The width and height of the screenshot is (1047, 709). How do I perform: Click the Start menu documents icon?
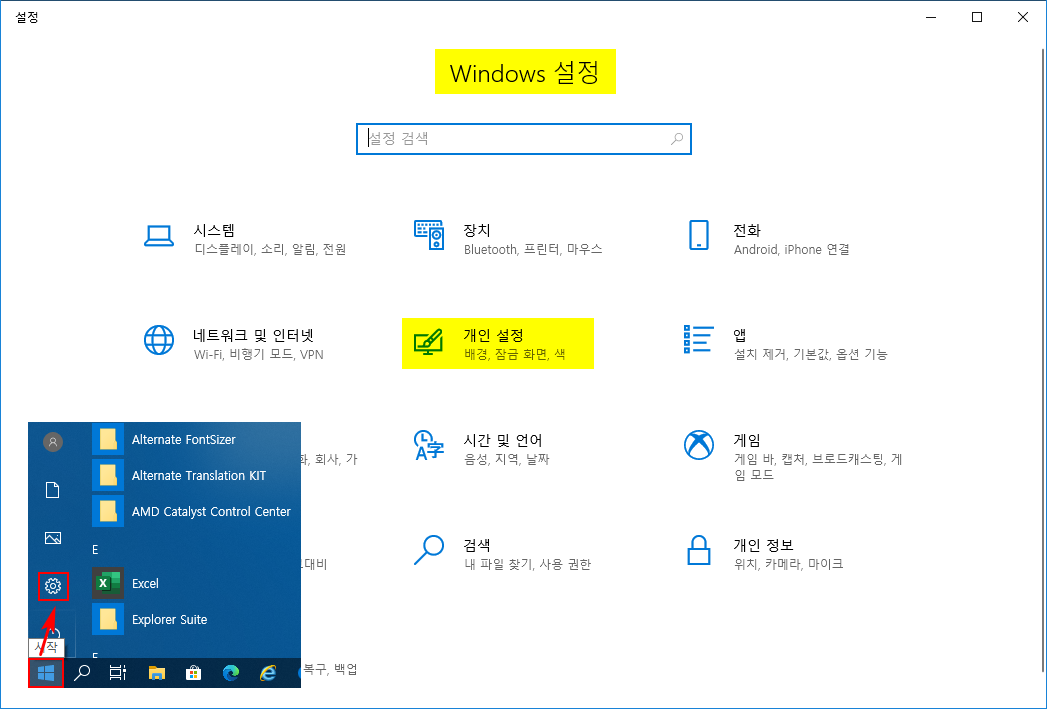pyautogui.click(x=53, y=490)
